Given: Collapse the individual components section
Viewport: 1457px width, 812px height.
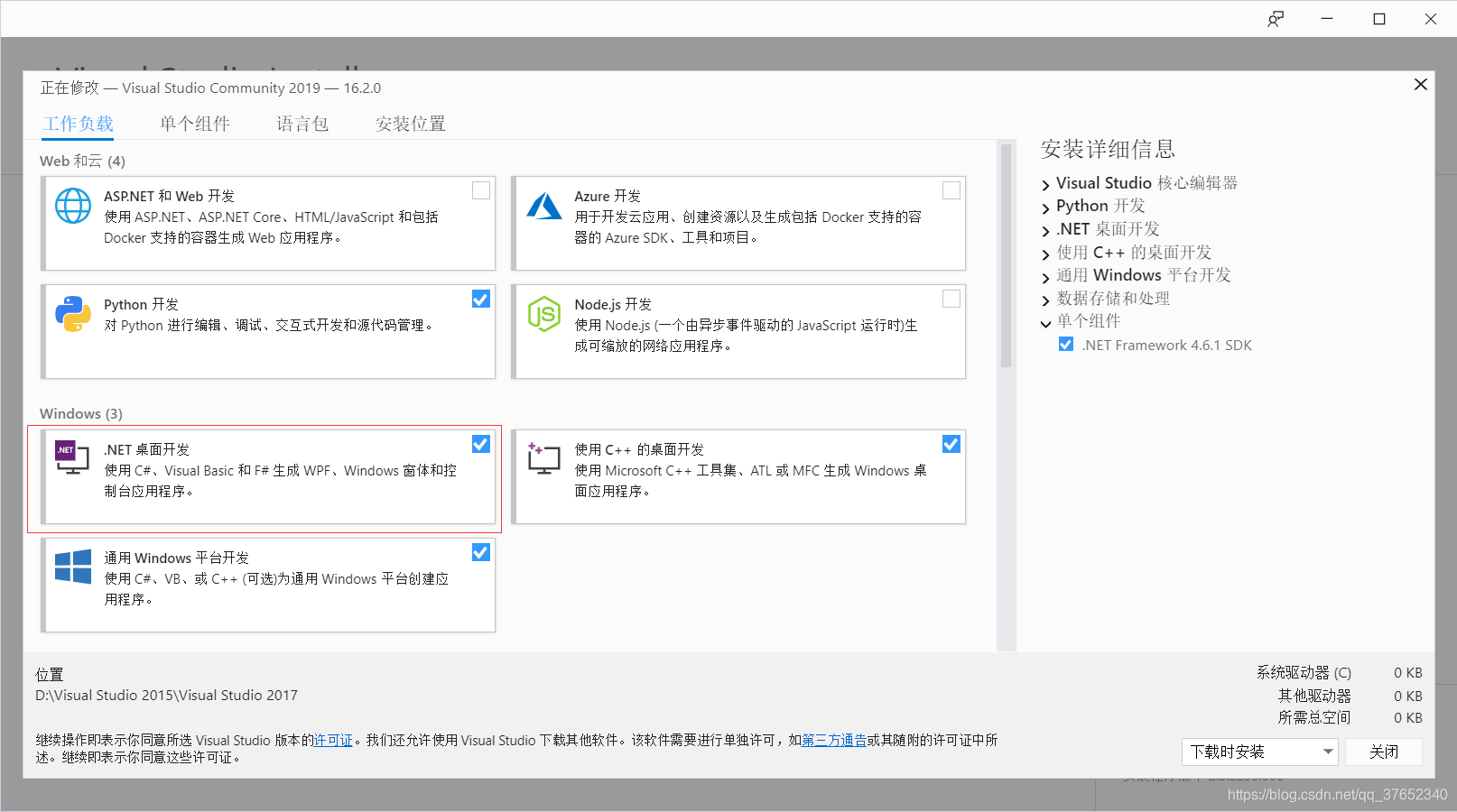Looking at the screenshot, I should 1046,323.
